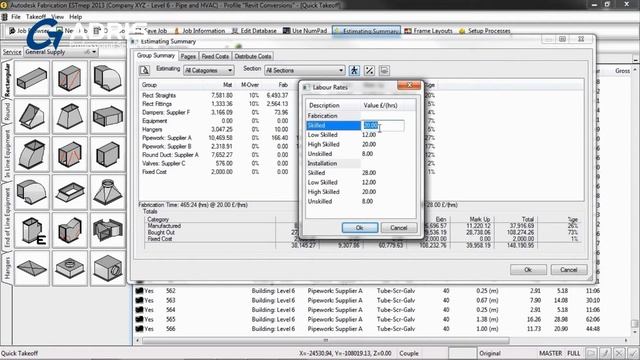Switch to the Fixed Costs tab
Viewport: 640px width, 360px height.
point(215,56)
